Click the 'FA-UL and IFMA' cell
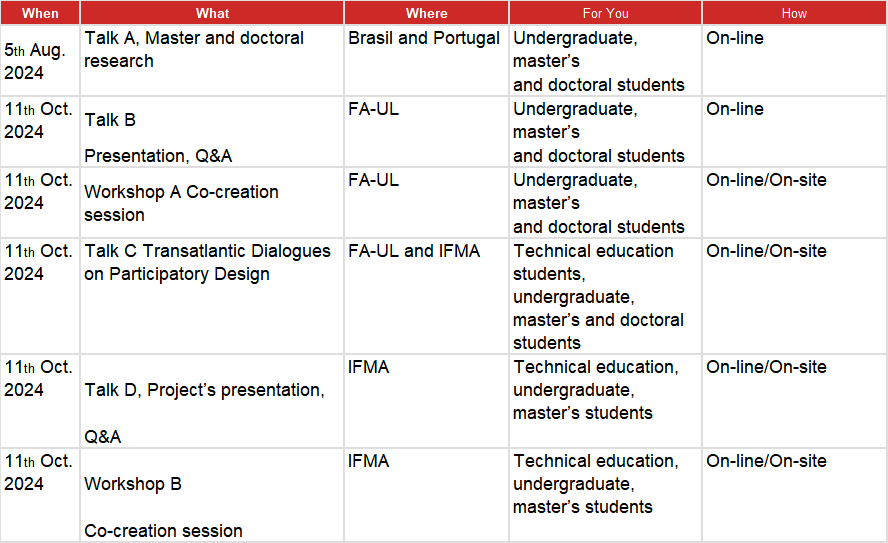Image resolution: width=888 pixels, height=543 pixels. pyautogui.click(x=426, y=296)
